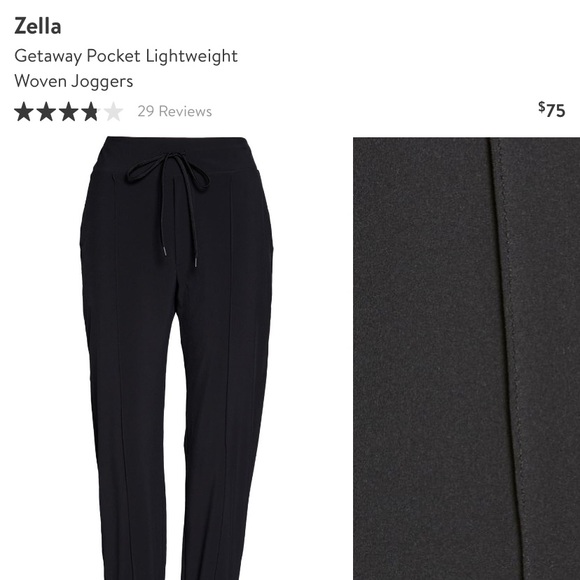Click the drawstring bow on joggers photo

pyautogui.click(x=168, y=172)
